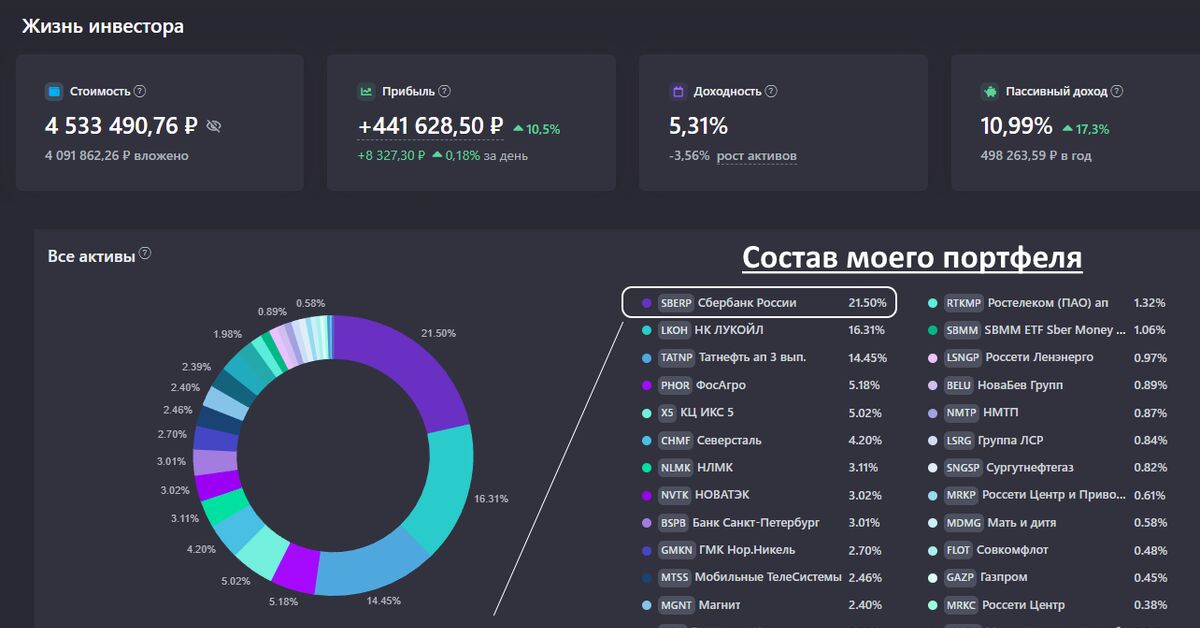Open help tooltip next to Доходность
1200x628 pixels.
771,91
